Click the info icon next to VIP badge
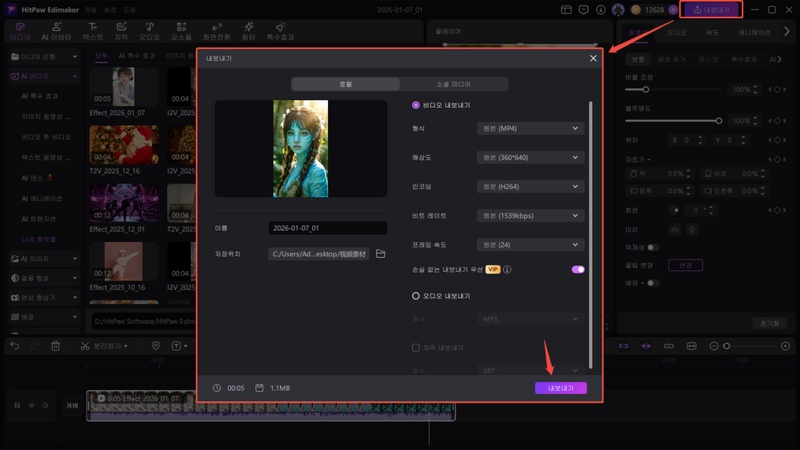This screenshot has width=800, height=450. 507,269
